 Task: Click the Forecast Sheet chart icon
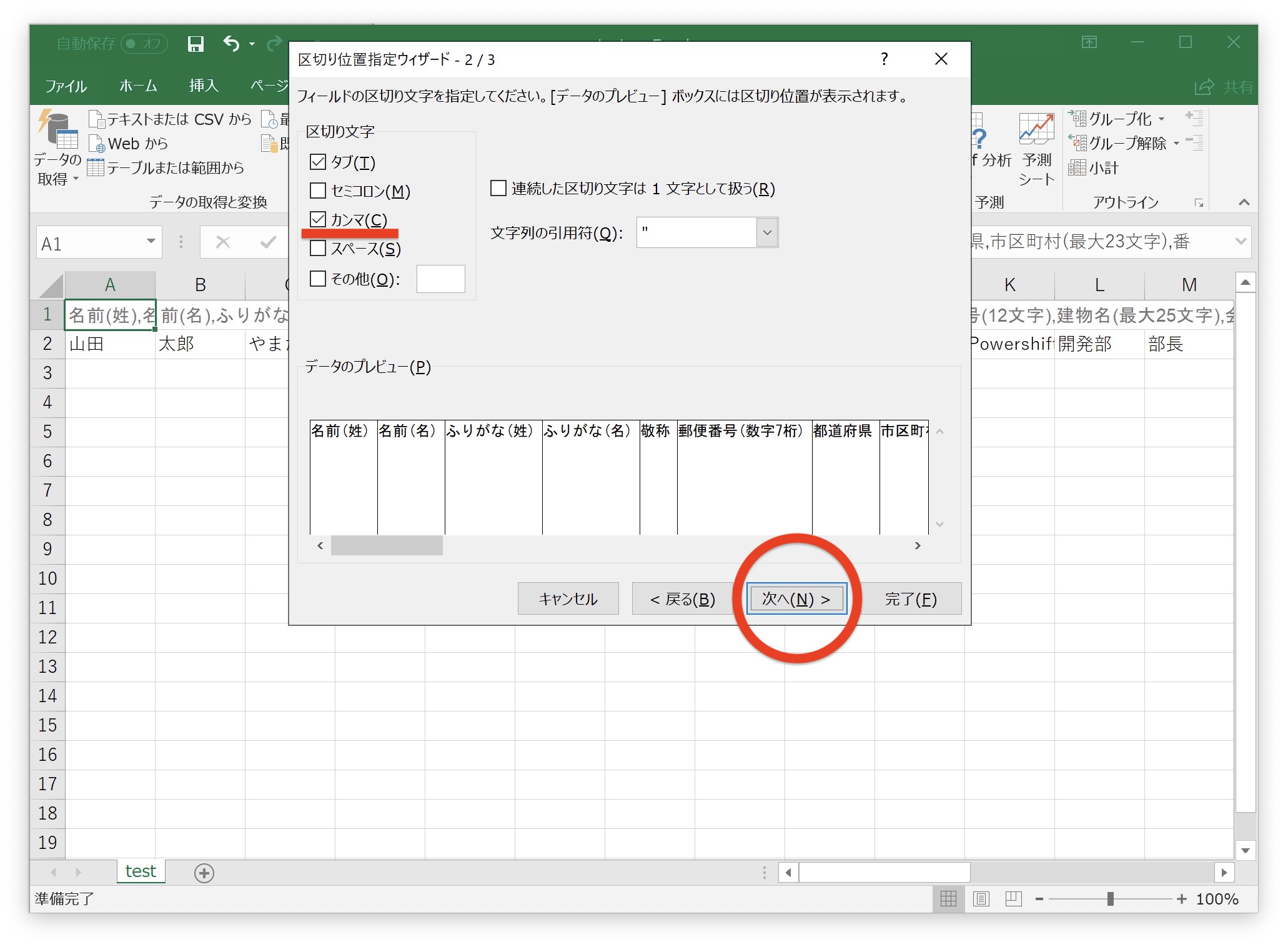pos(1036,129)
